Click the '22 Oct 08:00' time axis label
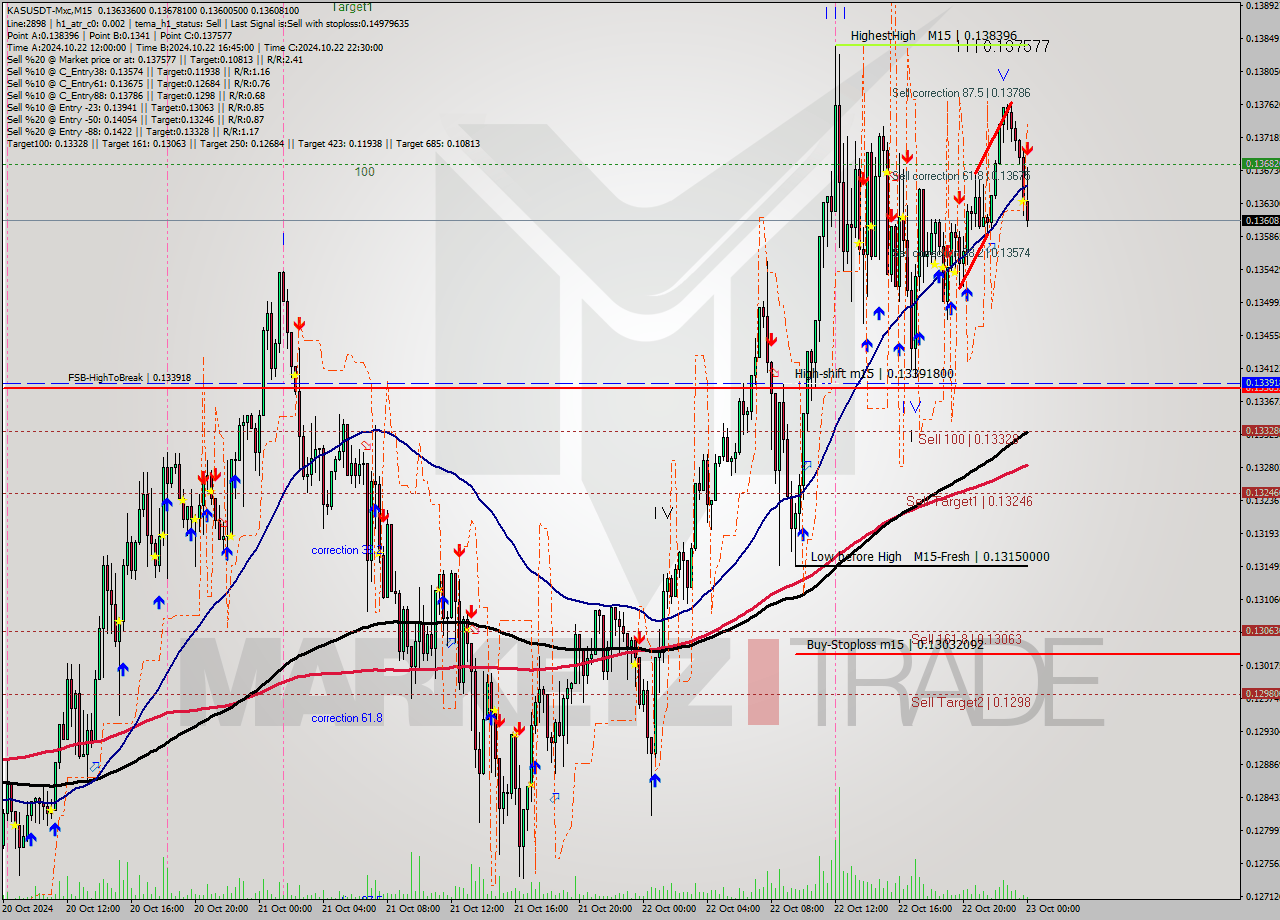The image size is (1280, 920). pyautogui.click(x=796, y=909)
